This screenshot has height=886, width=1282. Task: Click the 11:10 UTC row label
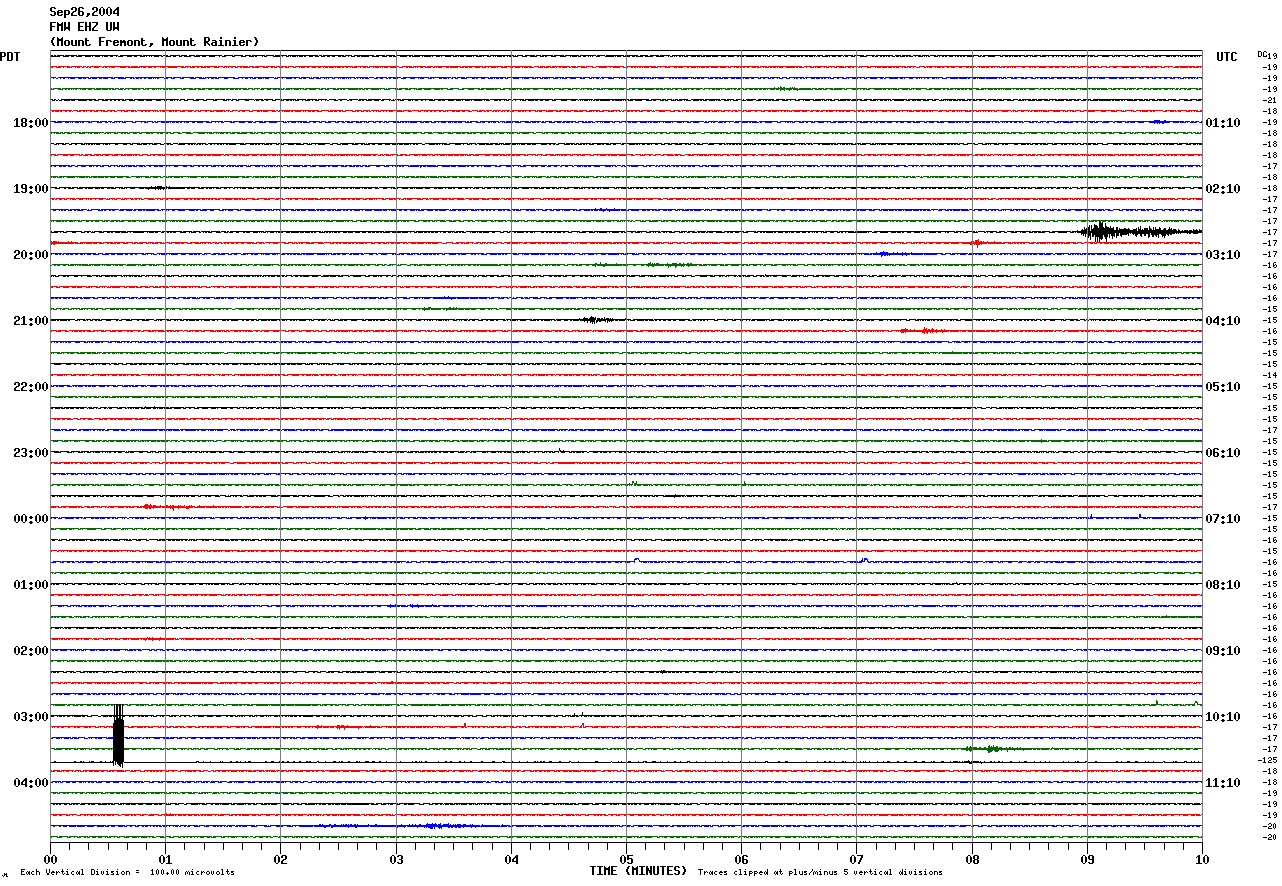coord(1223,783)
